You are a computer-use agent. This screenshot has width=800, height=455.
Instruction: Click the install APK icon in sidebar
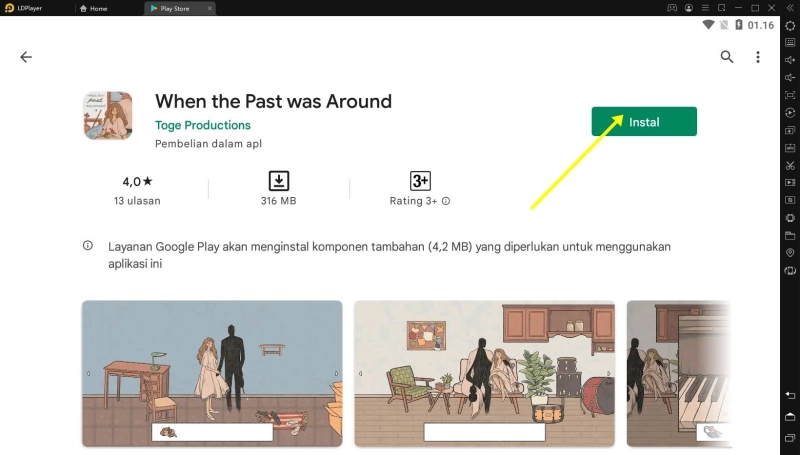[790, 148]
